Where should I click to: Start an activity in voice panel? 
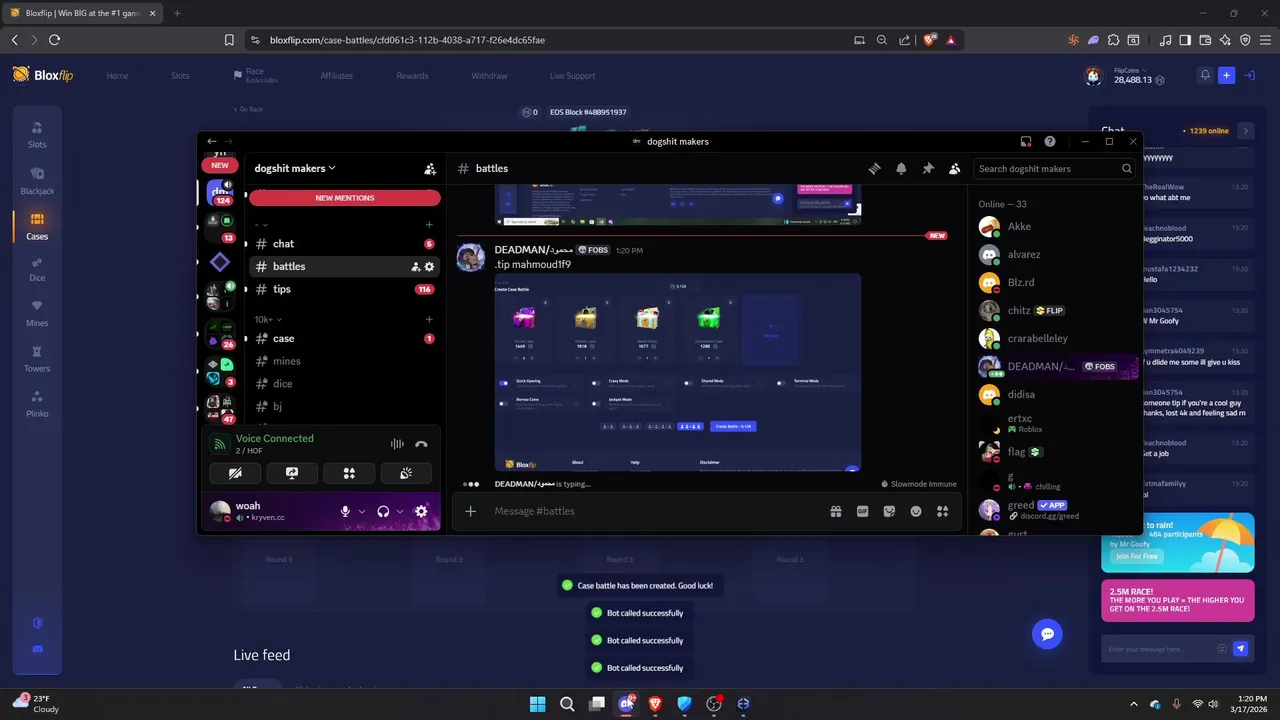coord(349,473)
